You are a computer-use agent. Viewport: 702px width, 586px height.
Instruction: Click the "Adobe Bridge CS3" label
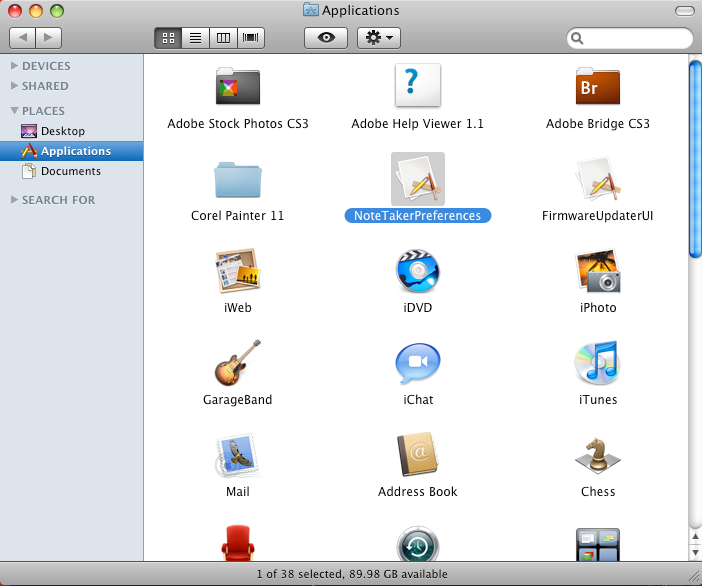coord(598,124)
